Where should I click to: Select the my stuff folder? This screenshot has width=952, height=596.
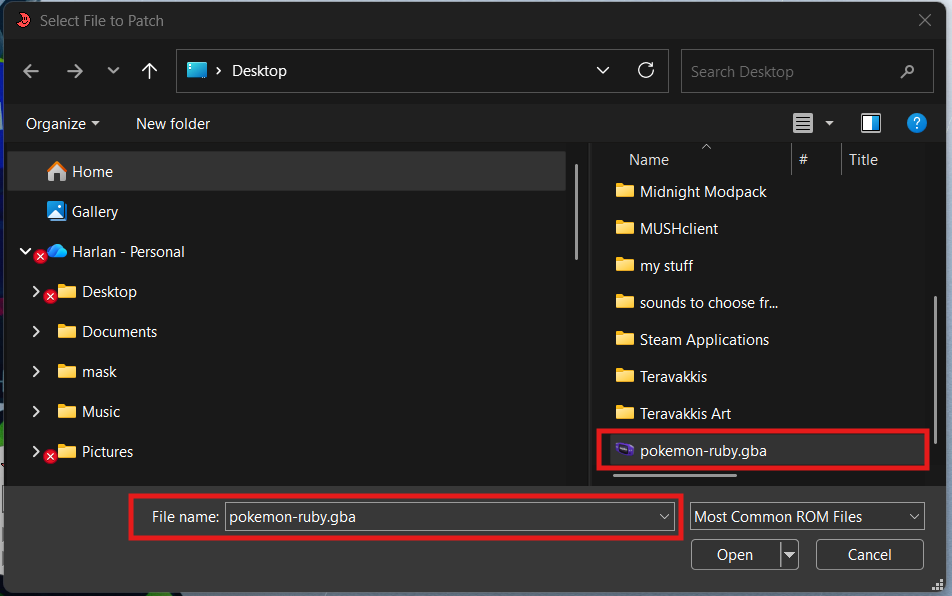tap(666, 266)
